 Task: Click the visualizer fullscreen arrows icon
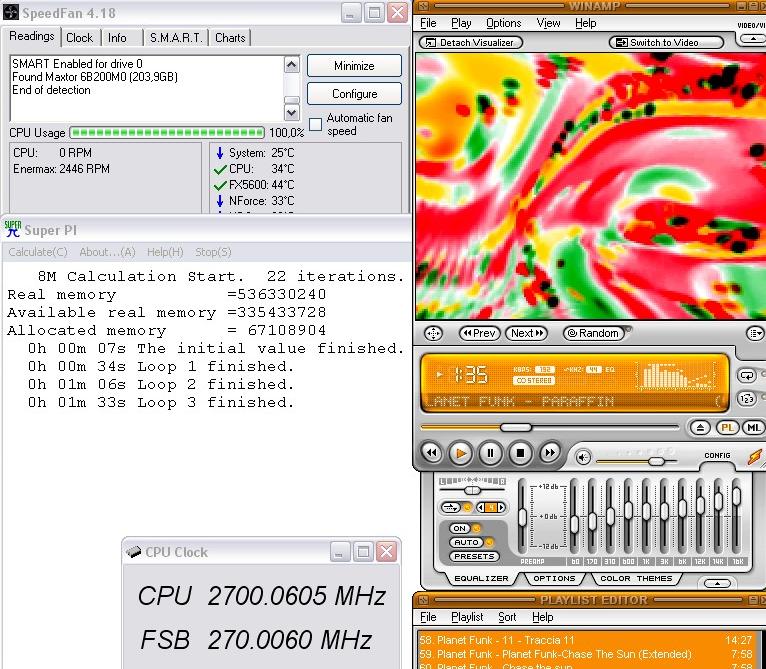click(433, 333)
